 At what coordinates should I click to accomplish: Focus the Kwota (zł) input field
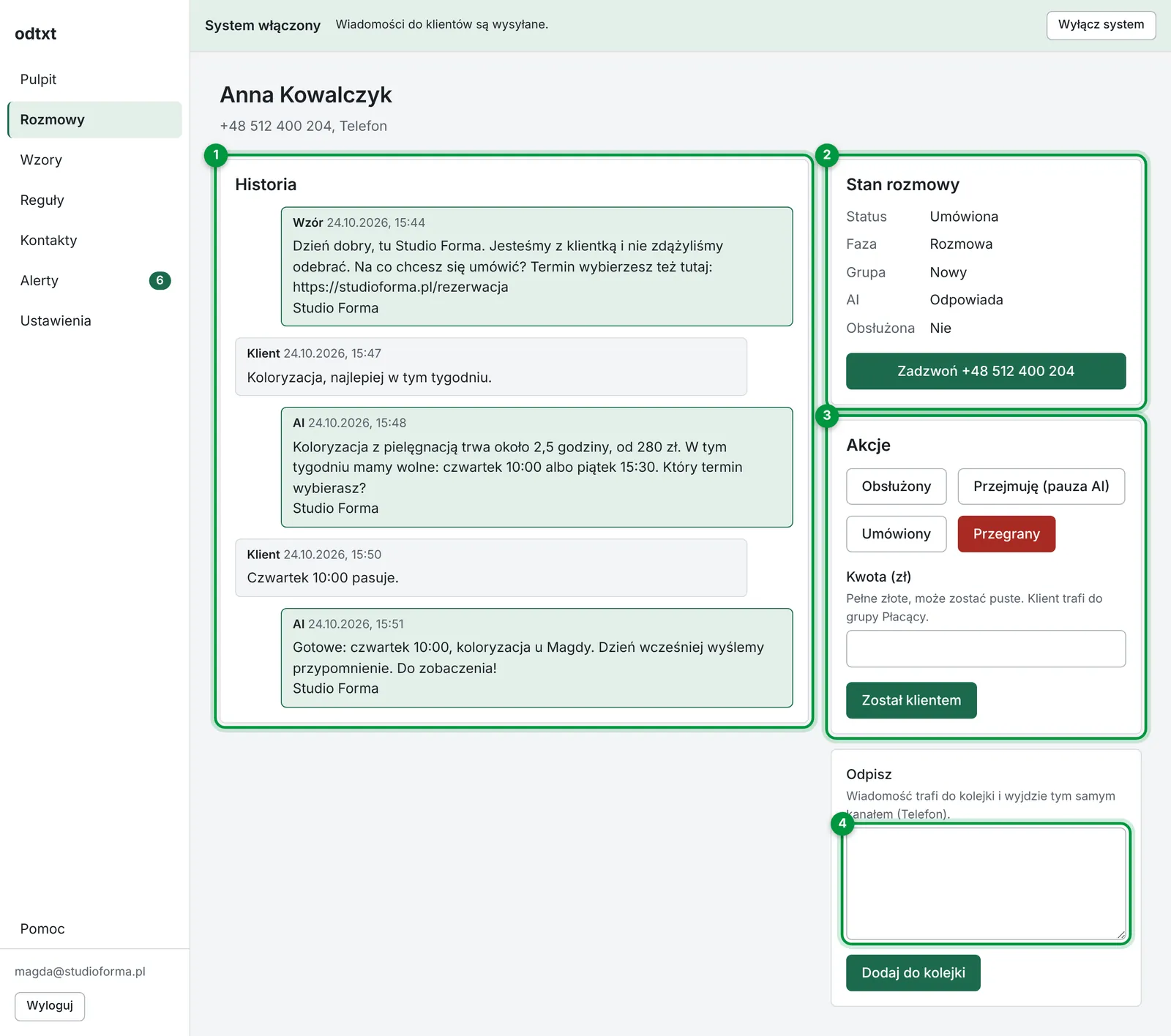tap(986, 649)
